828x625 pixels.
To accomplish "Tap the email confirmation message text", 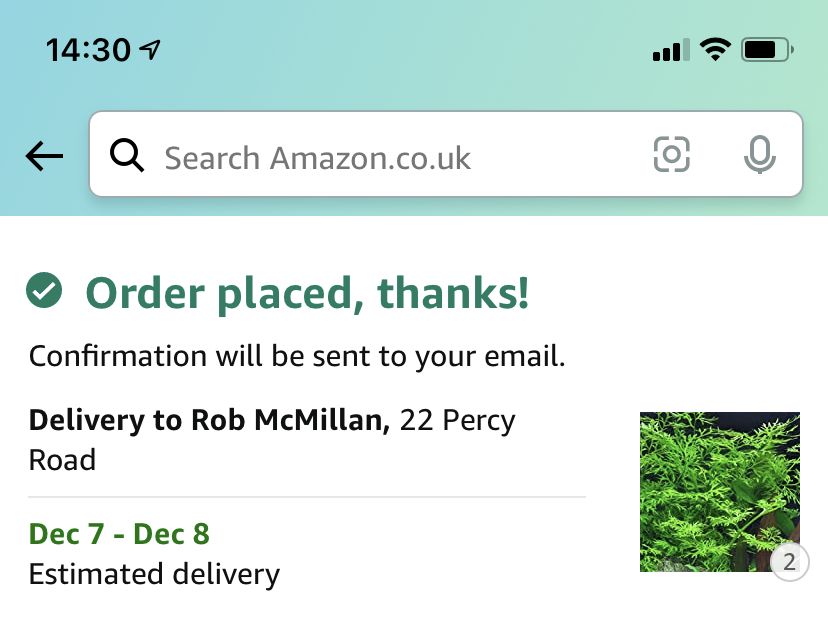I will (297, 356).
